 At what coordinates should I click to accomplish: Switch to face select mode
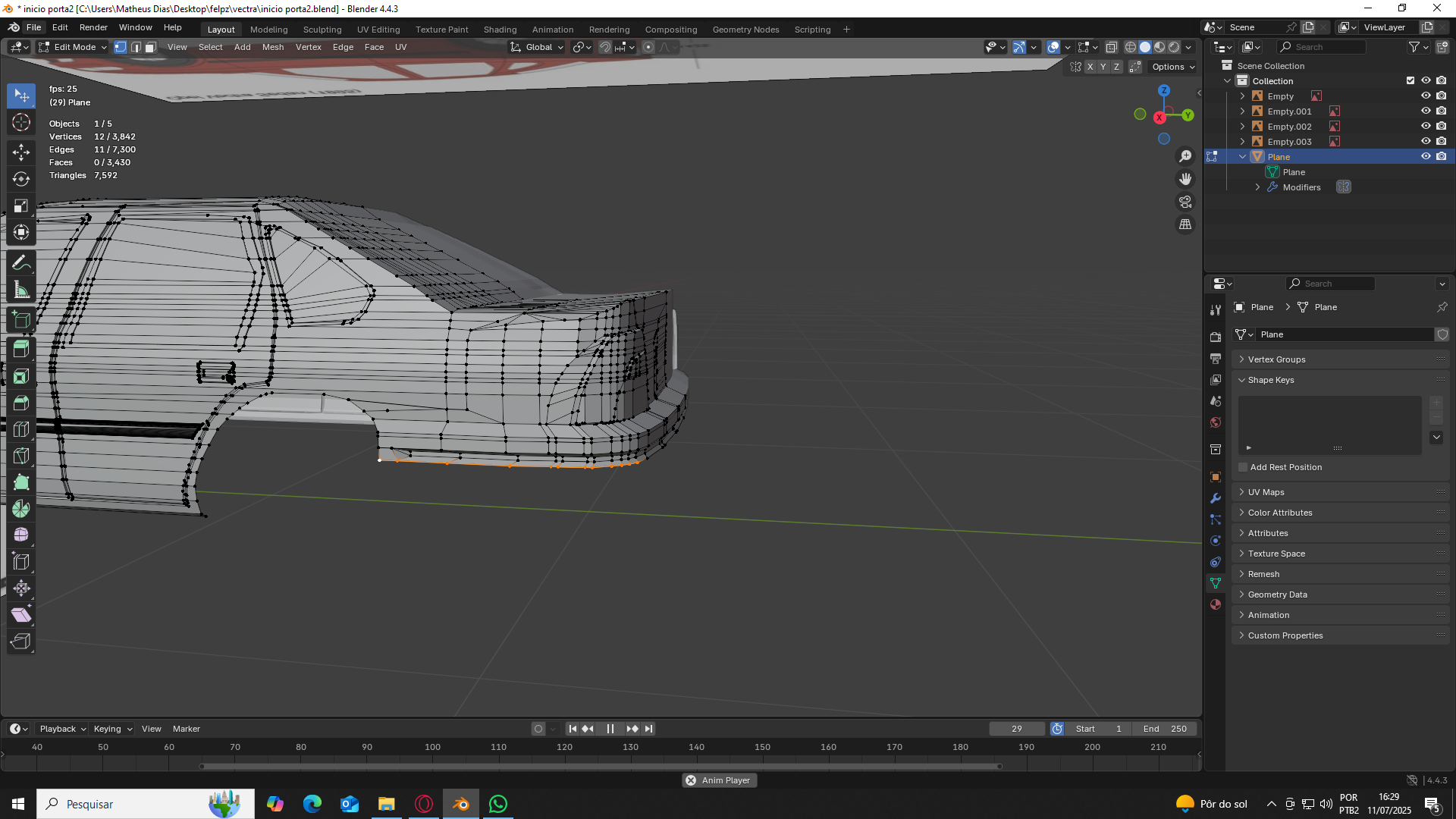pyautogui.click(x=151, y=47)
